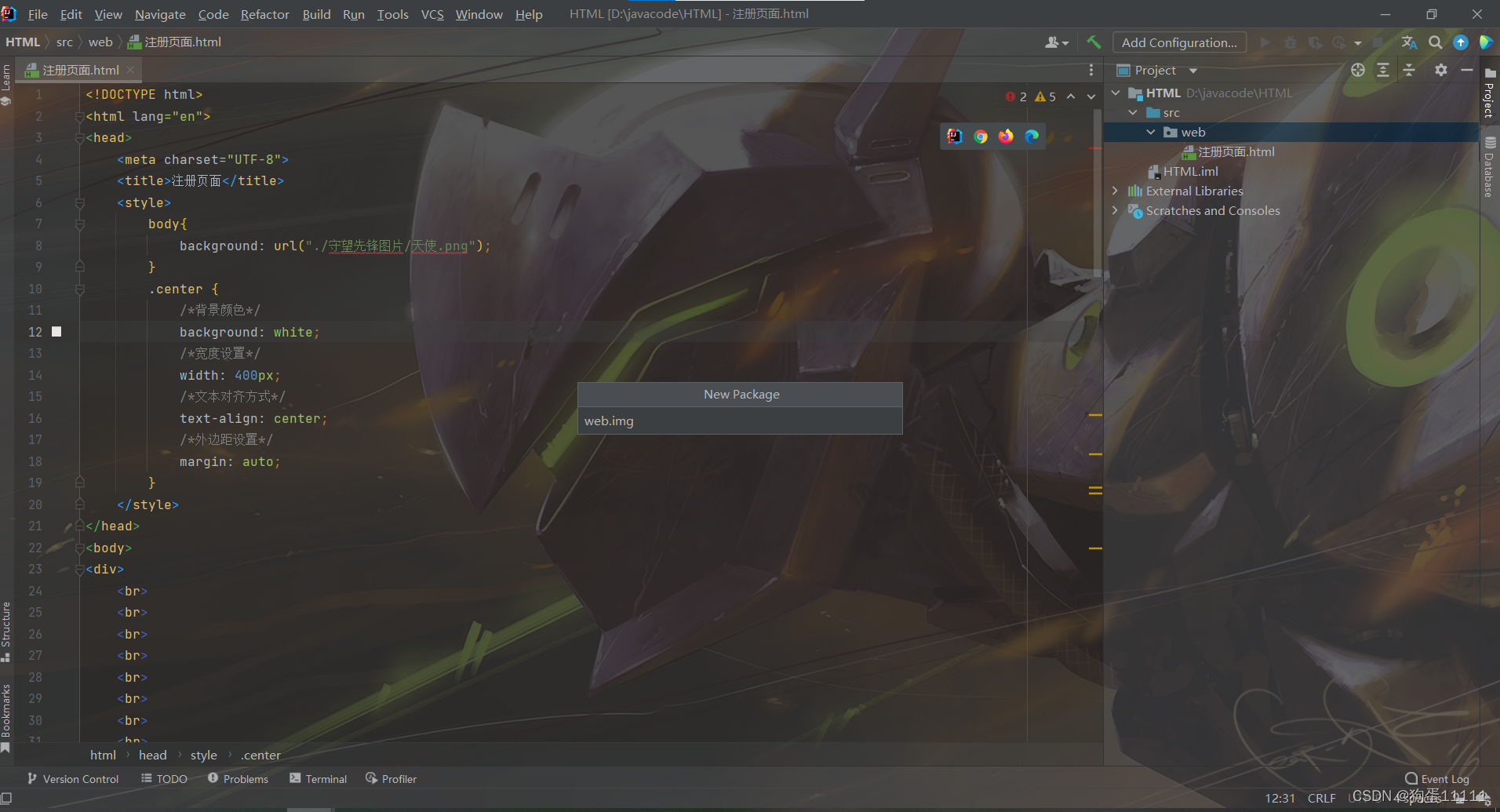
Task: Click Add Configuration button
Action: pos(1179,42)
